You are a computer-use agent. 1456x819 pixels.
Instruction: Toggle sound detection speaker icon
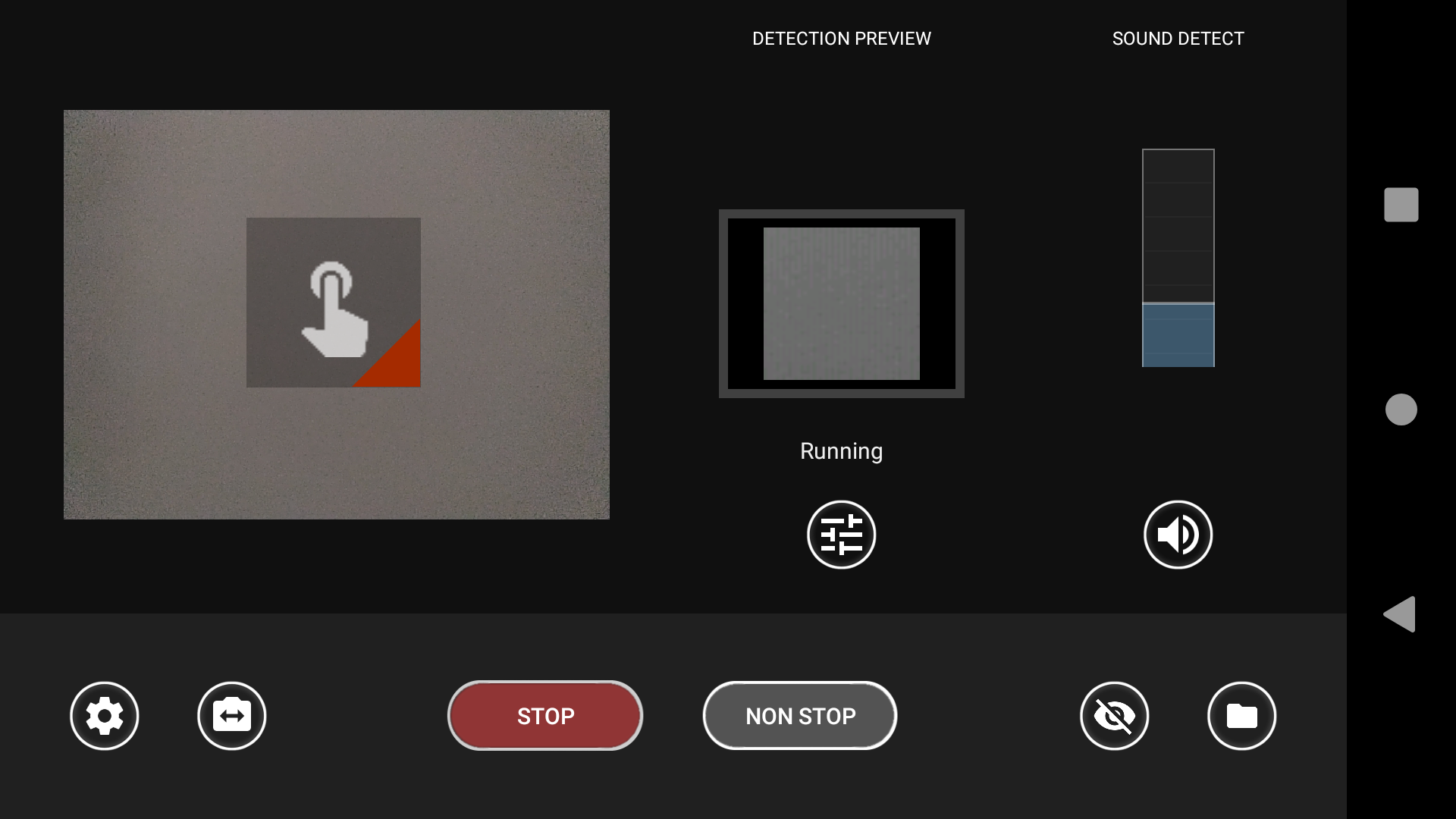pyautogui.click(x=1178, y=535)
